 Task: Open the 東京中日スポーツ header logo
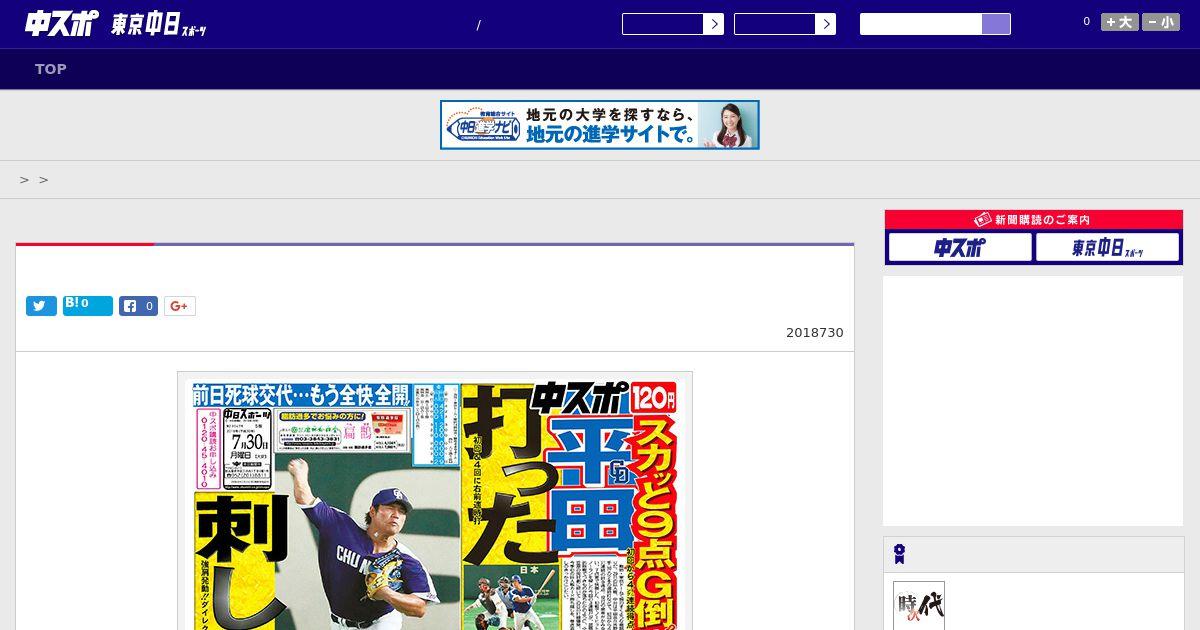point(159,25)
